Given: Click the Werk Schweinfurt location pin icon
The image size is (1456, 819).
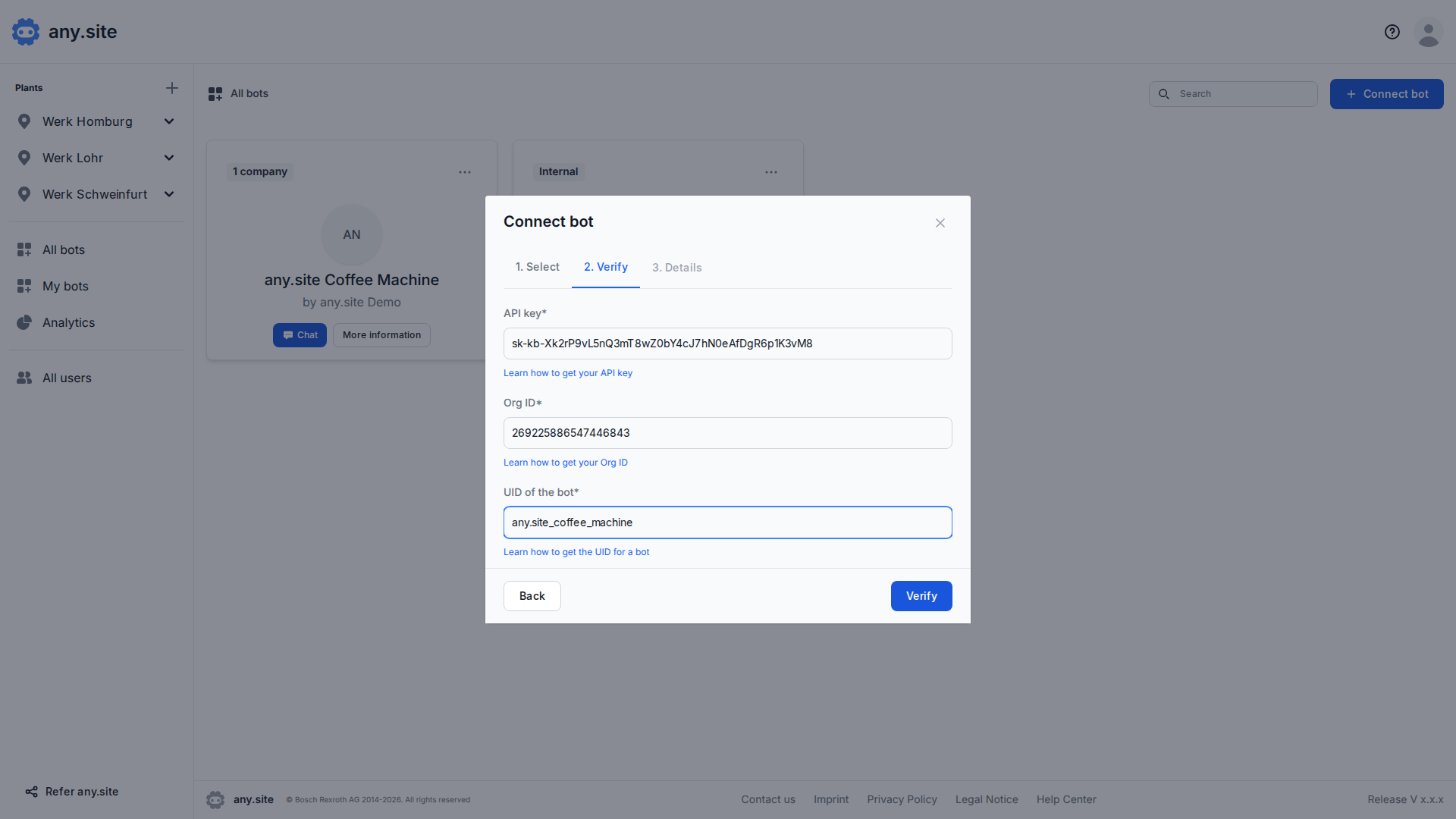Looking at the screenshot, I should point(24,194).
